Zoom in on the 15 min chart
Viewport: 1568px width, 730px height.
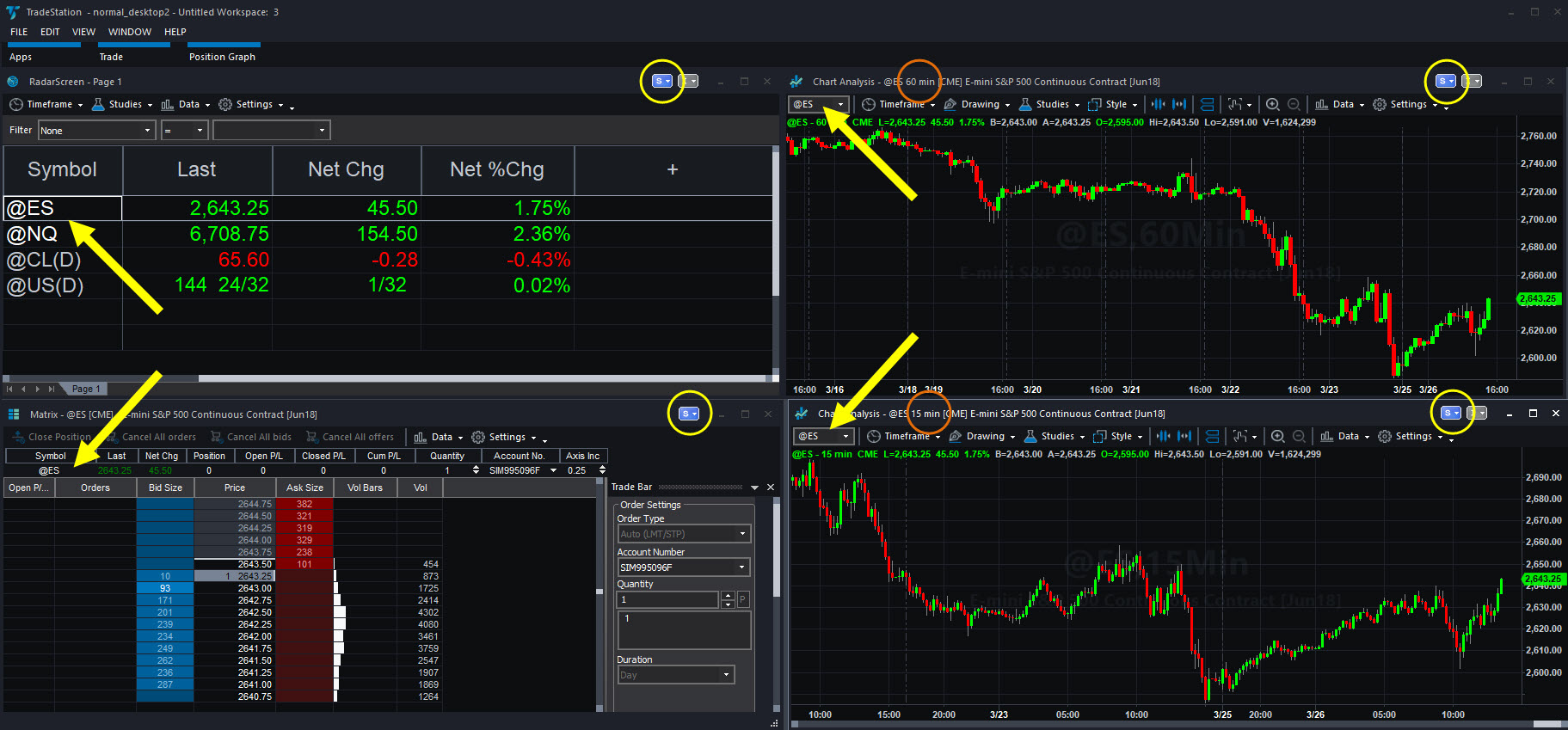point(1278,436)
